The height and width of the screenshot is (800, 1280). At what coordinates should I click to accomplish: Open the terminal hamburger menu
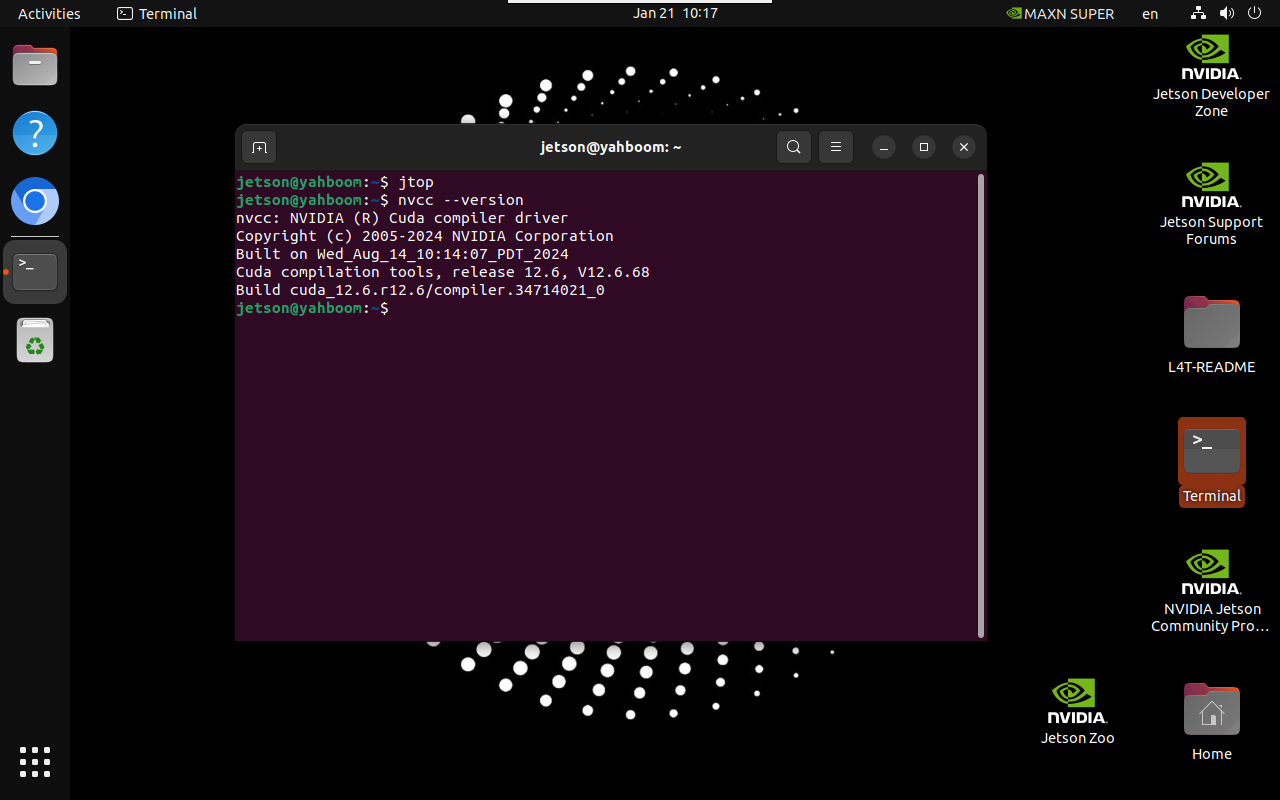tap(836, 147)
